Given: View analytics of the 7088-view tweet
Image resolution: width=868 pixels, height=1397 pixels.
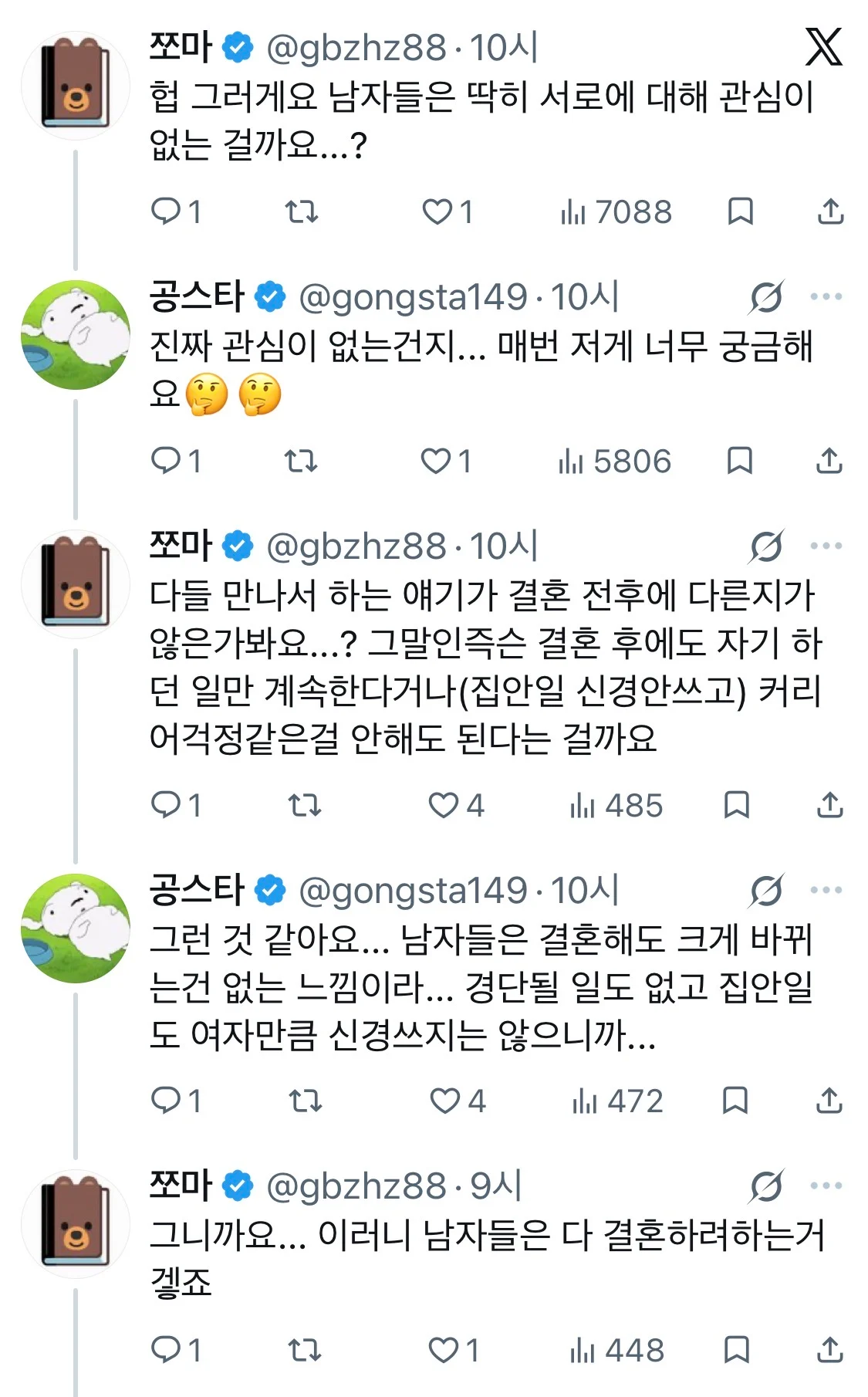Looking at the screenshot, I should [616, 211].
